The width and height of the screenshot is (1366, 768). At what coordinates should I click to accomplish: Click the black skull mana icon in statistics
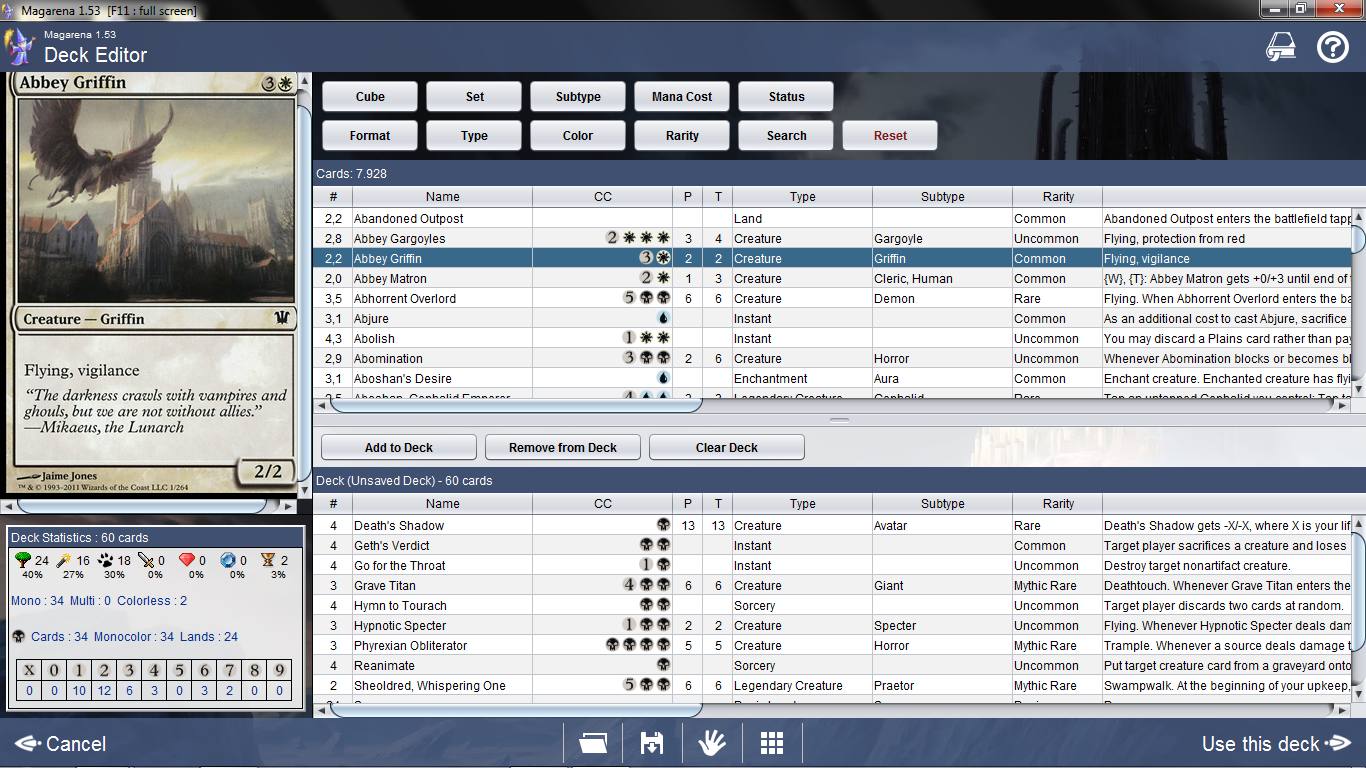(x=18, y=636)
